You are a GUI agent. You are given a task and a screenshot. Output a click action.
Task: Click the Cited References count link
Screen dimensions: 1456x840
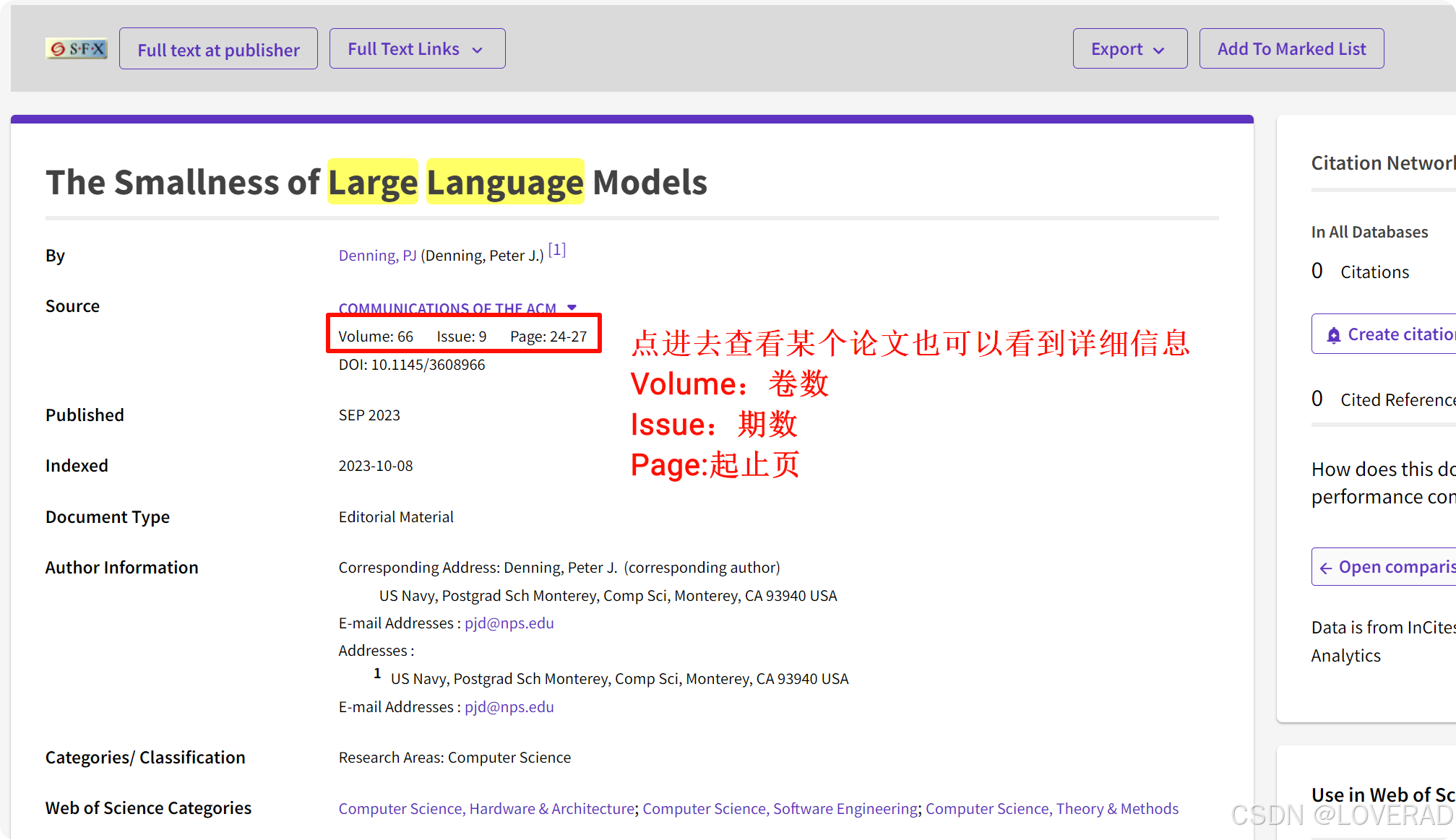pyautogui.click(x=1317, y=399)
